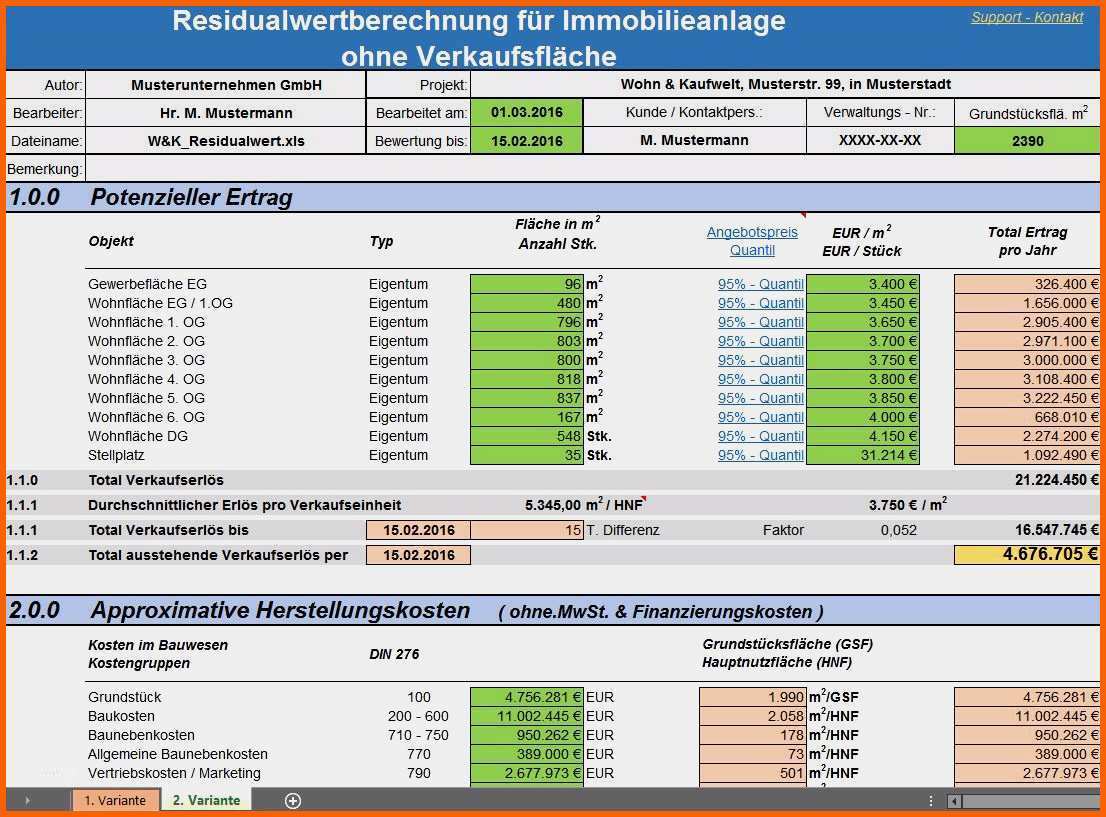Switch to the 2. Variante sheet tab
This screenshot has width=1106, height=817.
(x=206, y=800)
